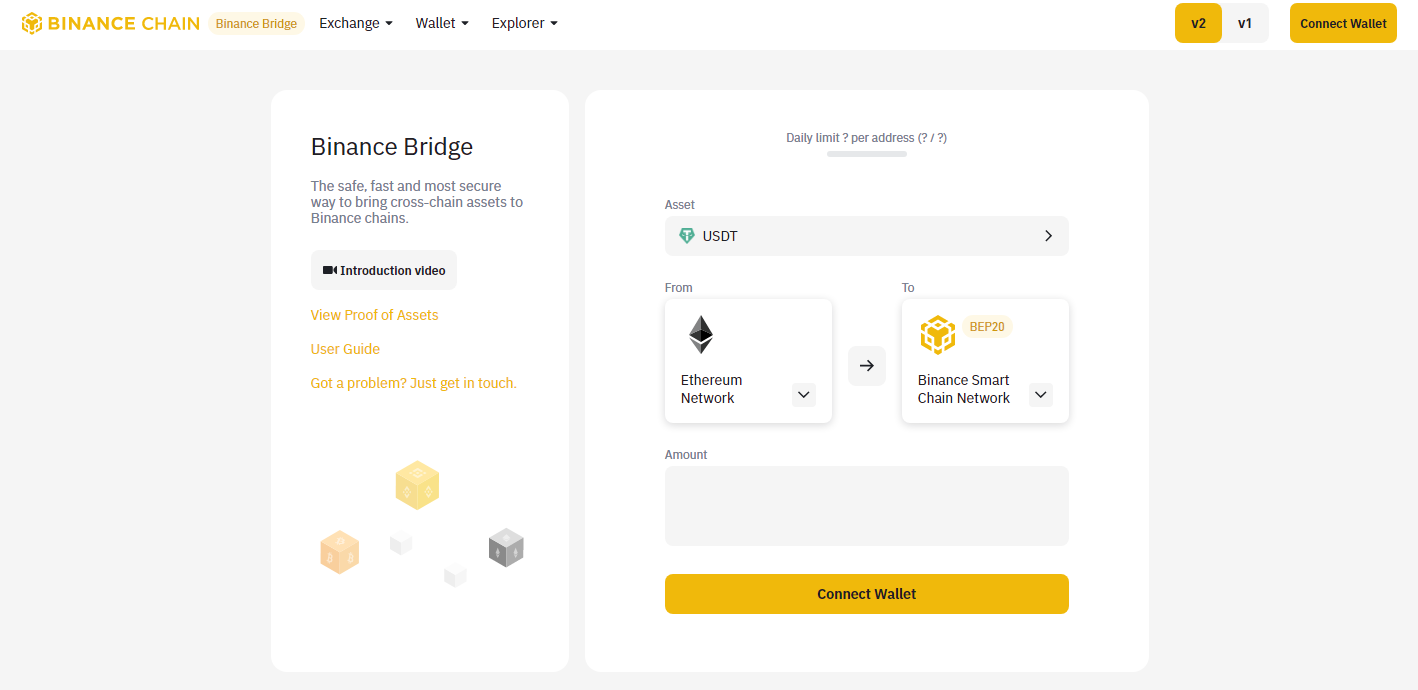Open the USDT asset selector
1418x690 pixels.
(x=867, y=236)
